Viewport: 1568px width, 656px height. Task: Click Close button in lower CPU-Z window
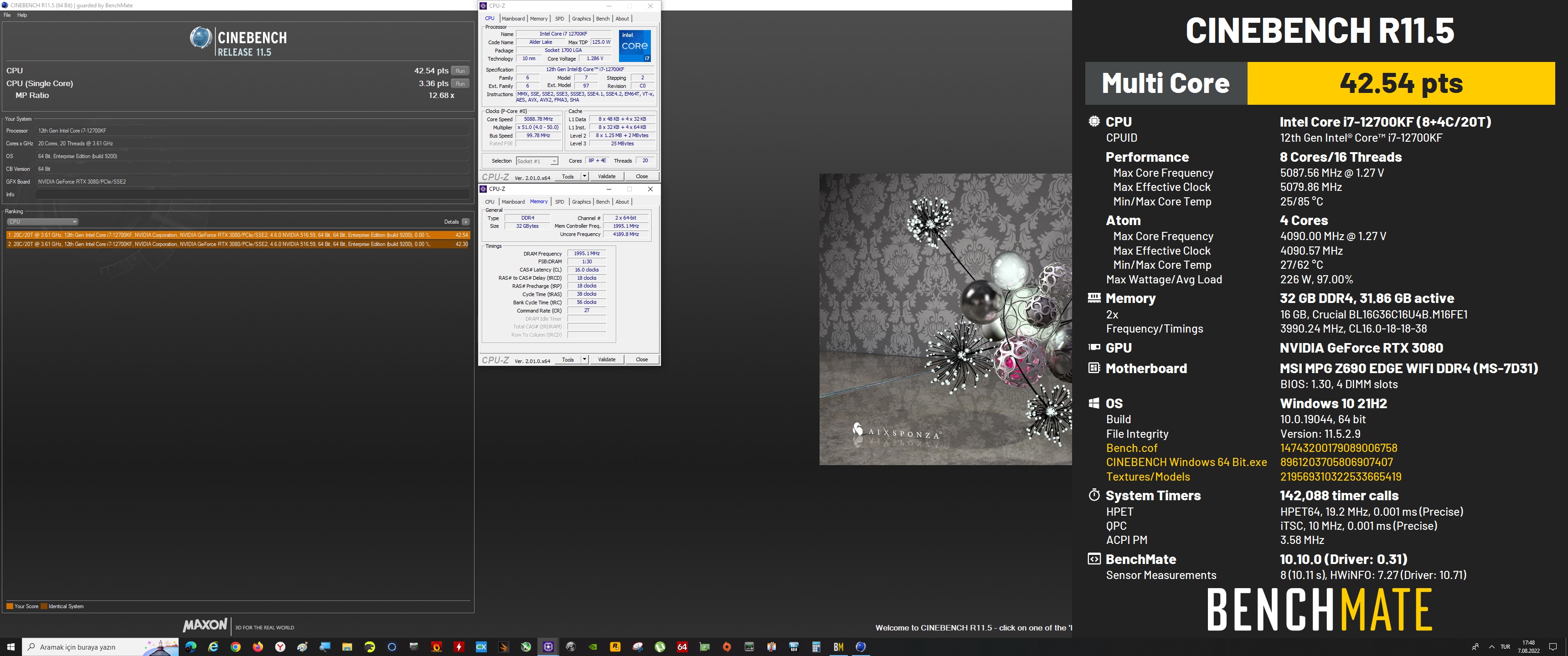pyautogui.click(x=642, y=359)
